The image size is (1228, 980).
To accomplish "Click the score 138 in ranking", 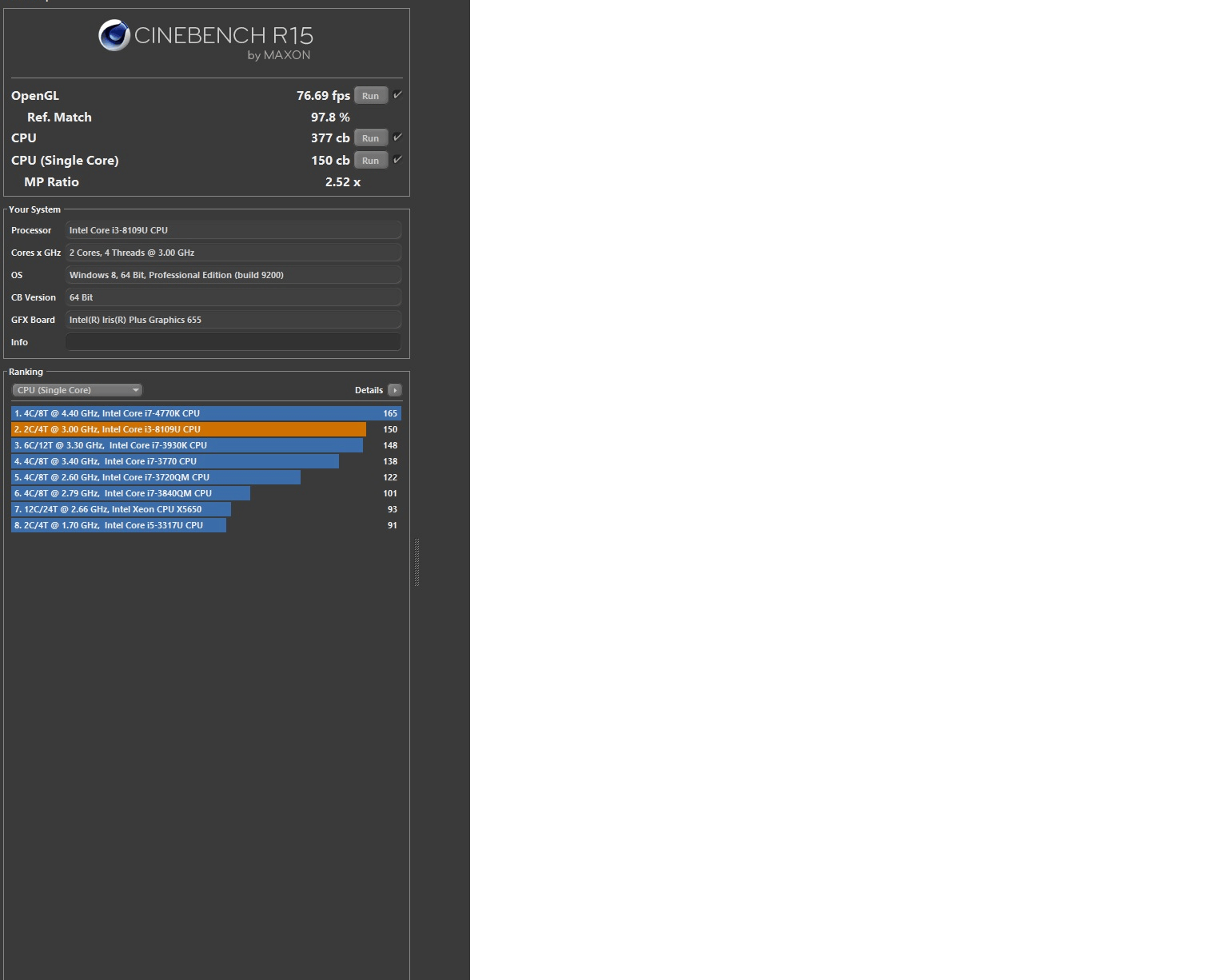I will tap(390, 461).
